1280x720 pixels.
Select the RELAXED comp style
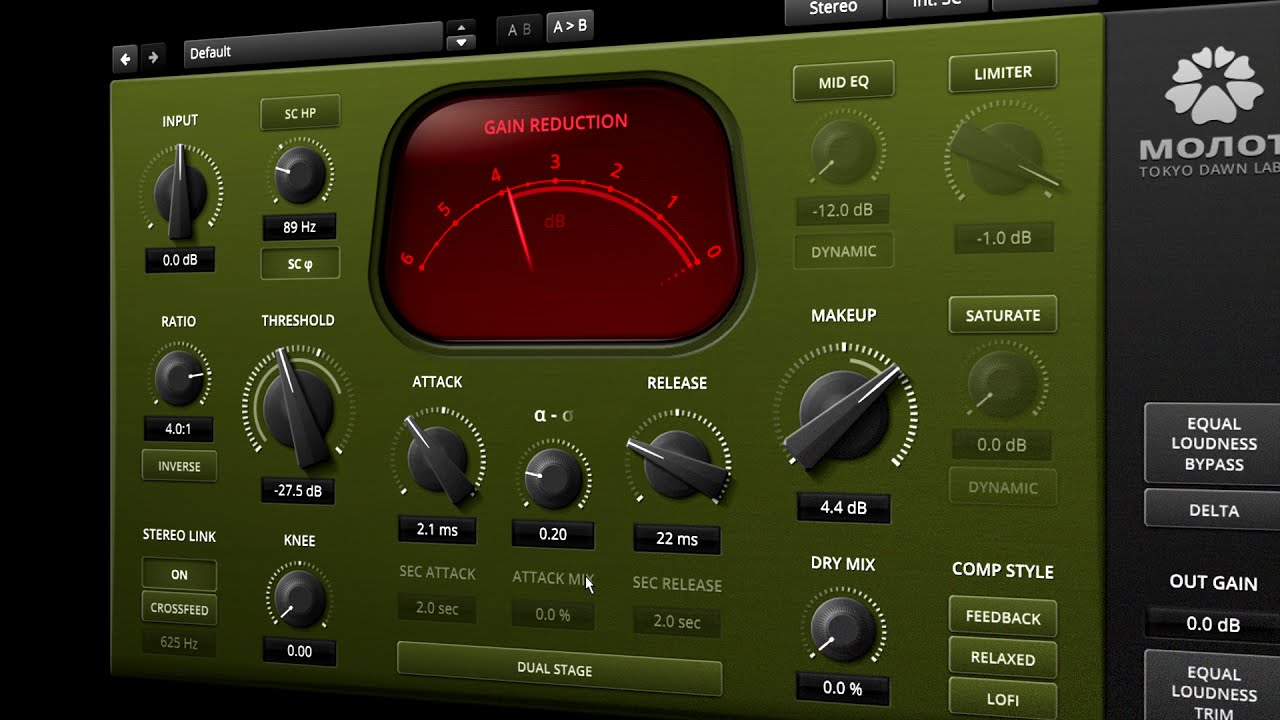click(1003, 659)
